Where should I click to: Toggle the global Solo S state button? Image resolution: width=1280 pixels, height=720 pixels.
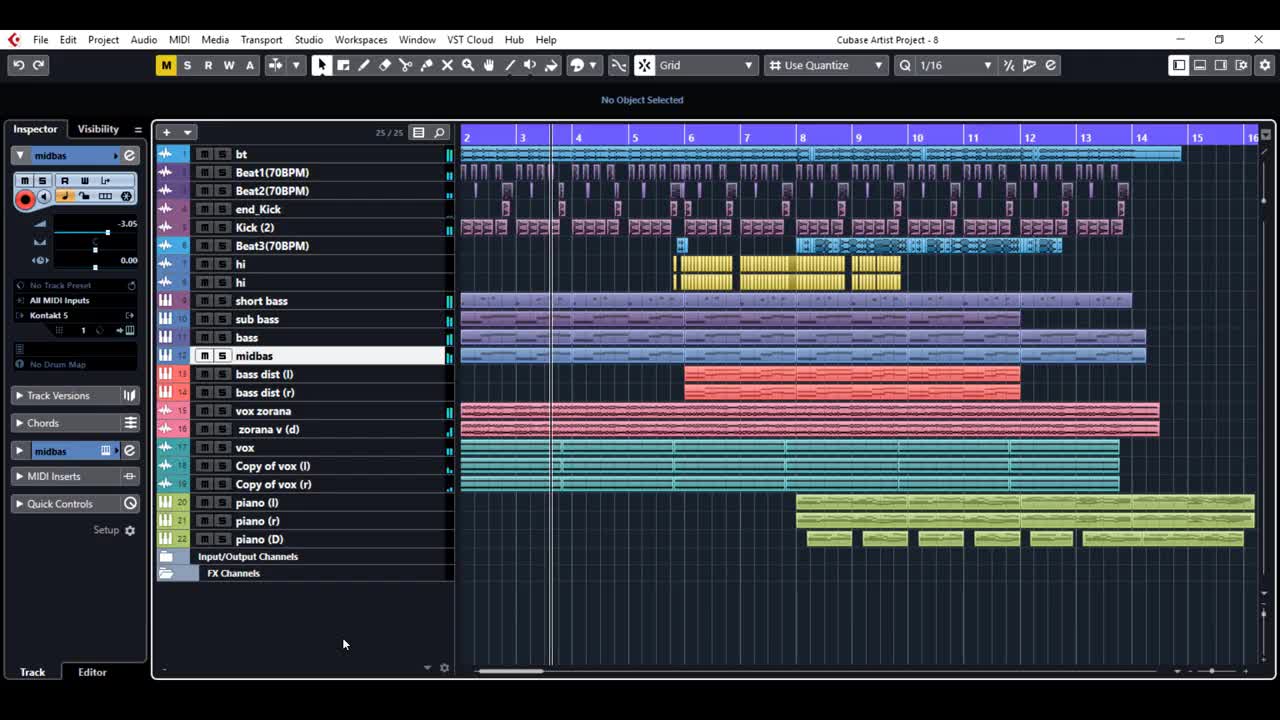click(x=187, y=65)
